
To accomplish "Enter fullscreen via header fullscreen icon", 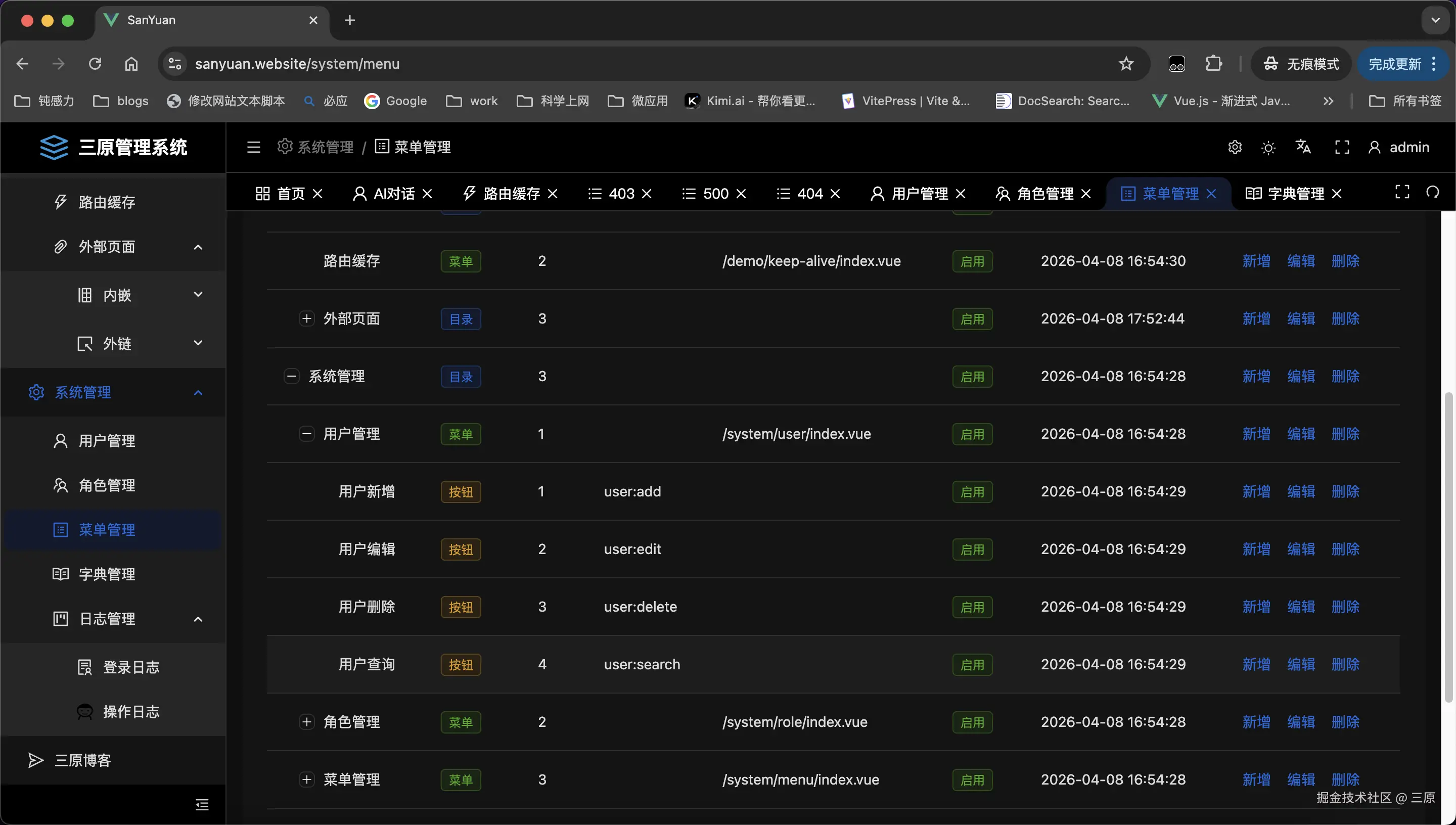I will point(1342,147).
